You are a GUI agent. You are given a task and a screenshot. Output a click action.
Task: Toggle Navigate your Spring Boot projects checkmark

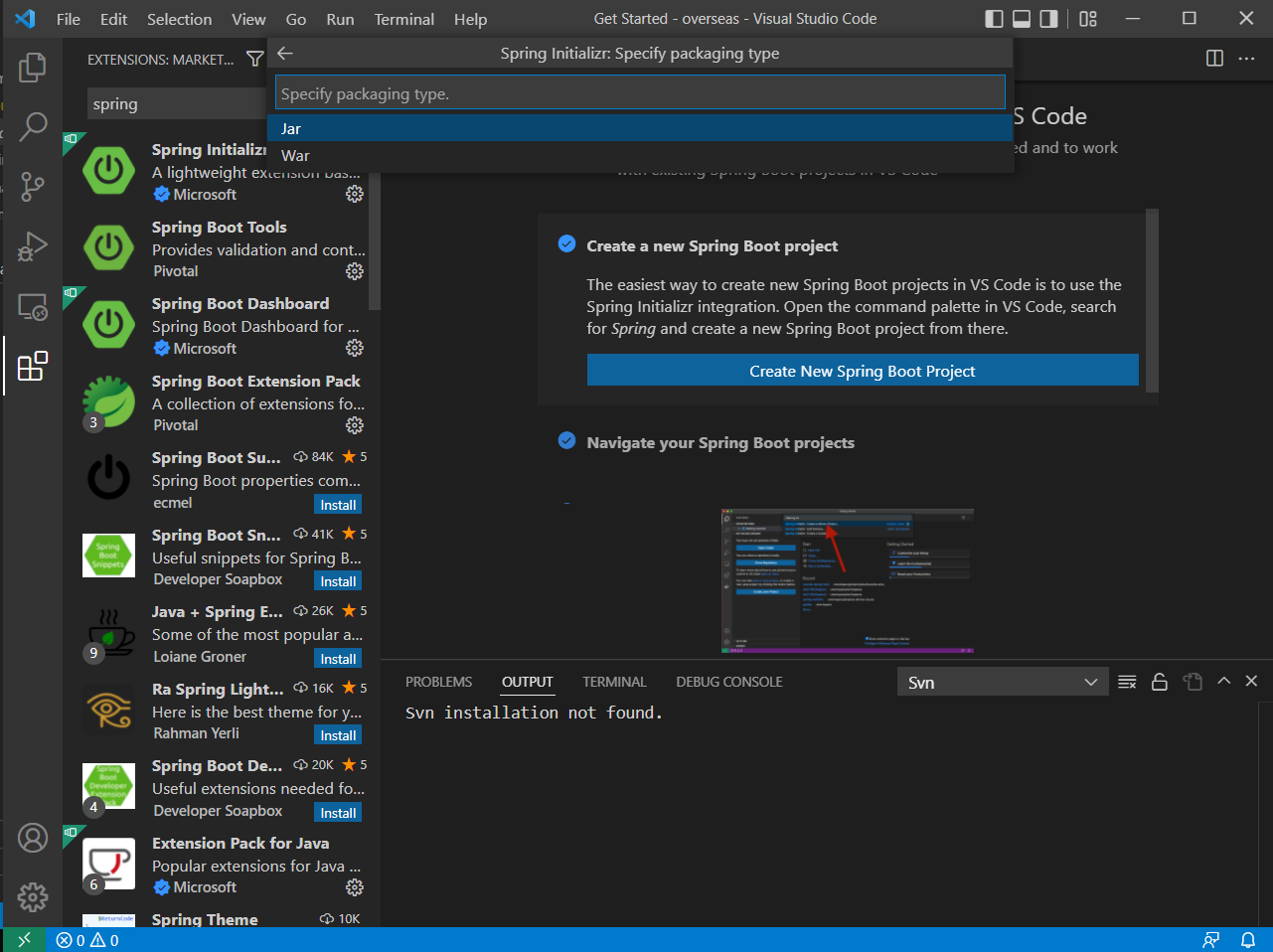coord(566,440)
